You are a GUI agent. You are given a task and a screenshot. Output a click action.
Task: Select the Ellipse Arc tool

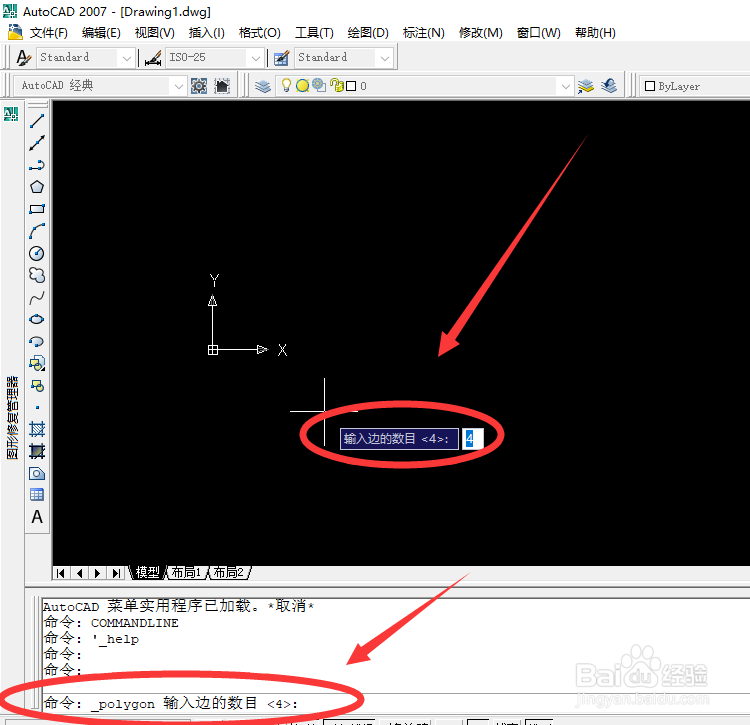tap(37, 341)
